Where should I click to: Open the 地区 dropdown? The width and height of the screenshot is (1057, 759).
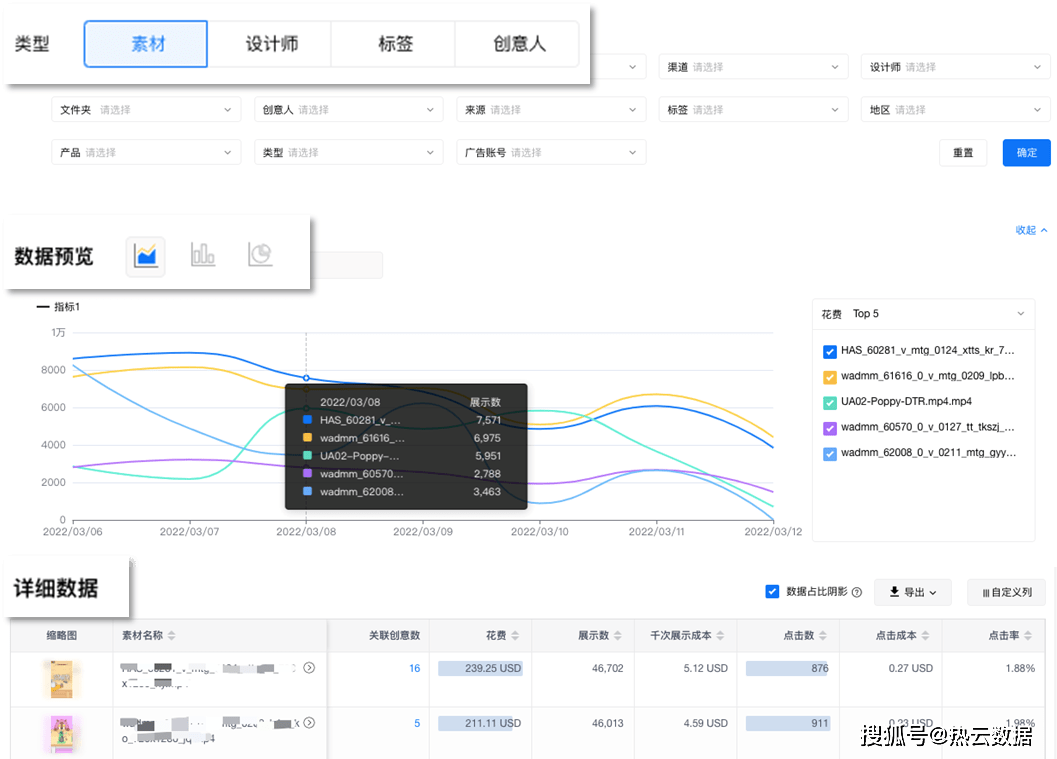click(955, 109)
